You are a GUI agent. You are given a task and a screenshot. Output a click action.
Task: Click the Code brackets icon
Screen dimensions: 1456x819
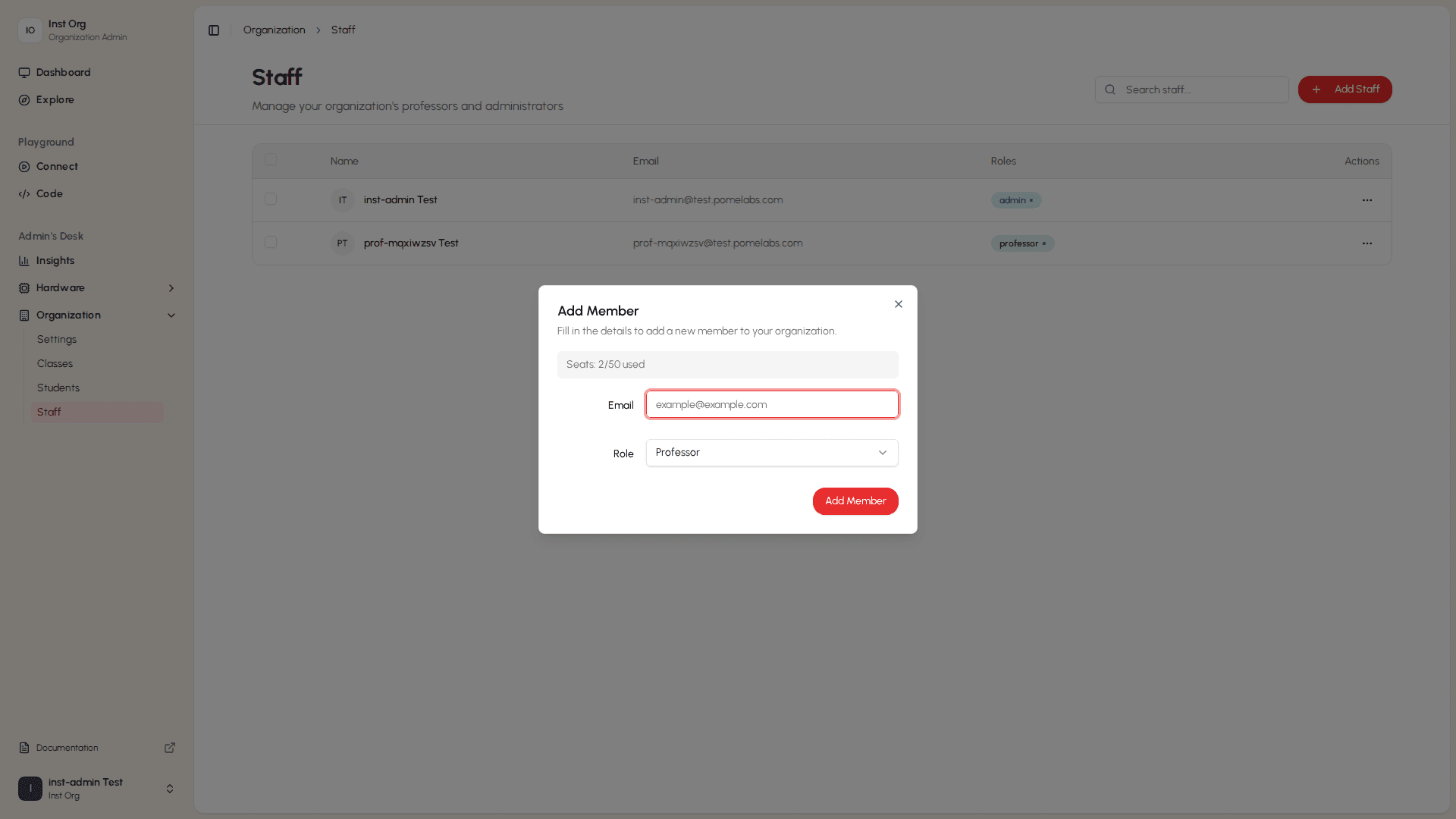pyautogui.click(x=24, y=194)
